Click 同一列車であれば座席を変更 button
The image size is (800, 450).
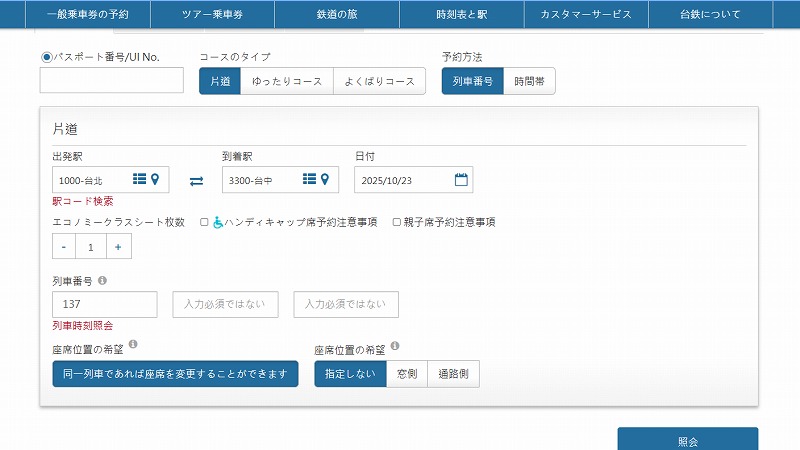pos(176,374)
